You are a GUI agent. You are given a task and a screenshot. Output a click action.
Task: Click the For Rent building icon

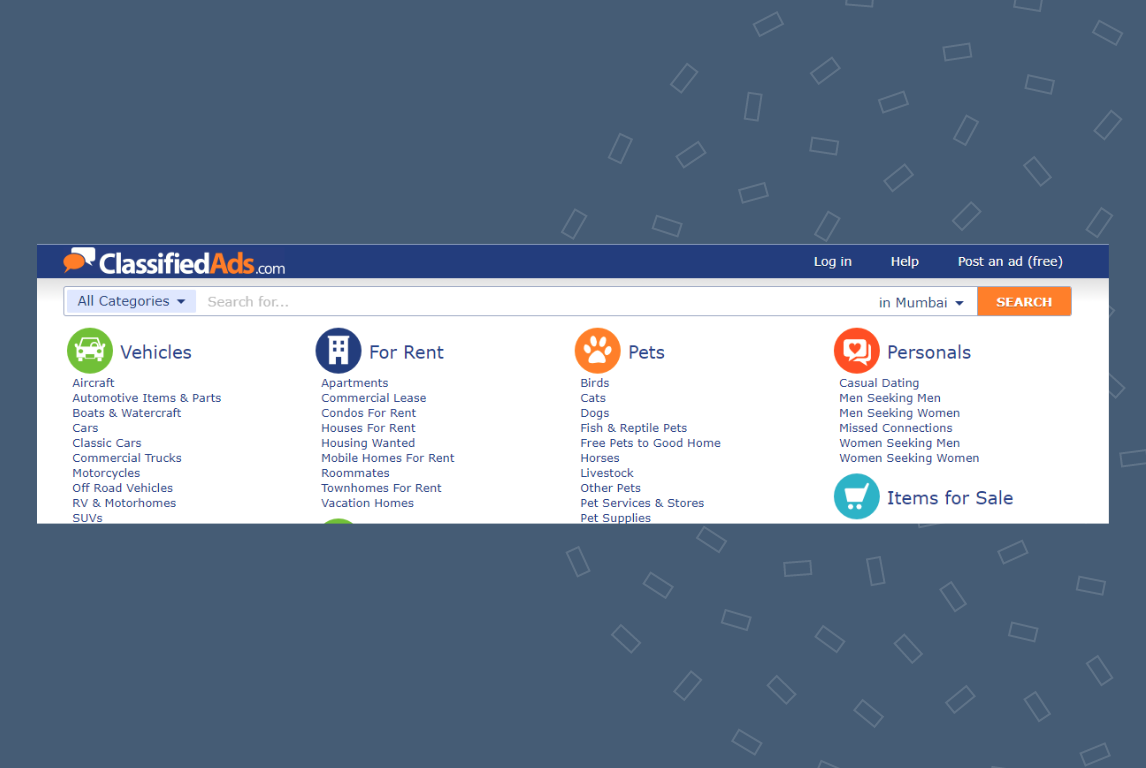click(x=338, y=350)
